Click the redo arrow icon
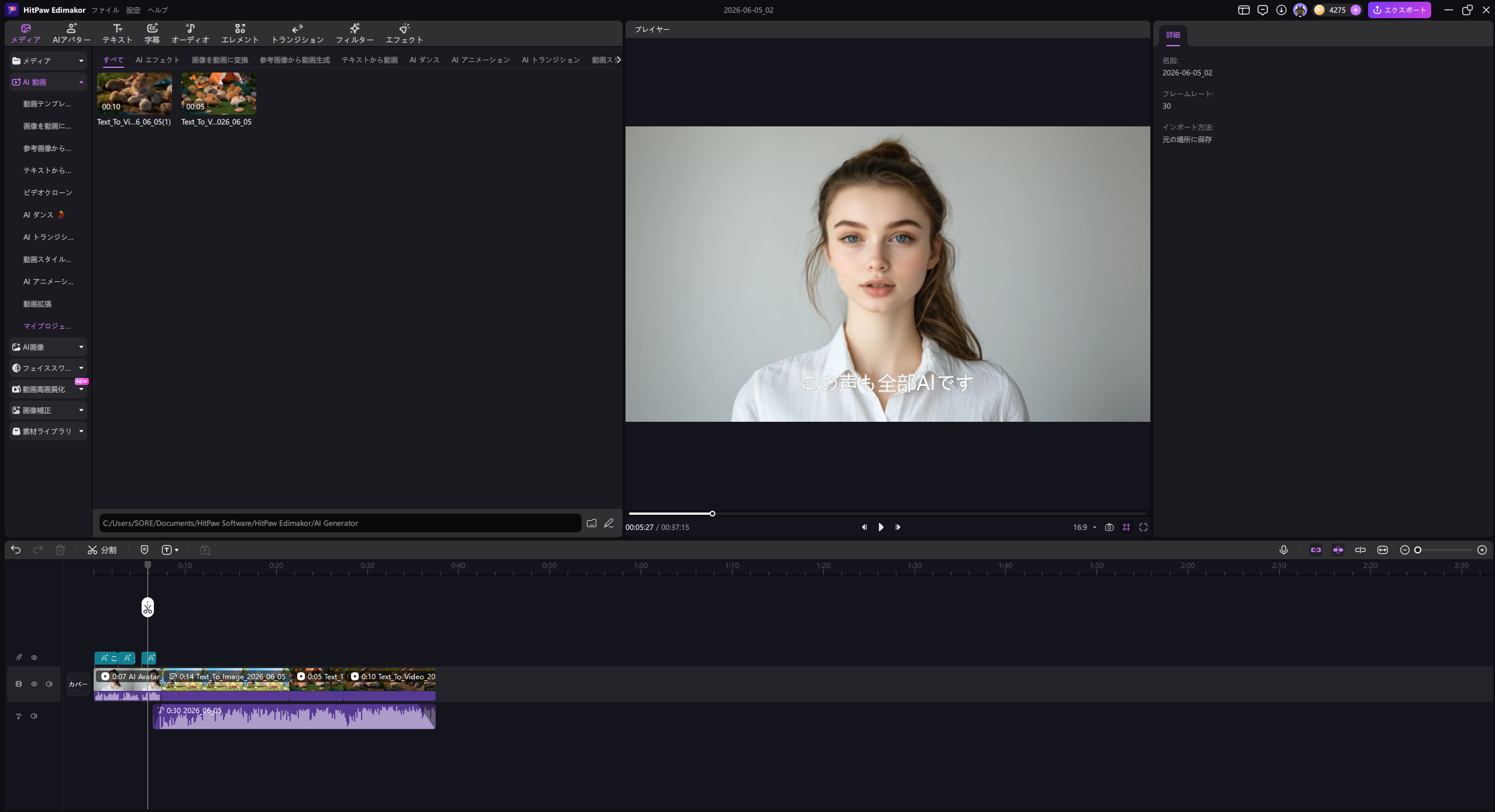Image resolution: width=1495 pixels, height=812 pixels. (x=38, y=550)
